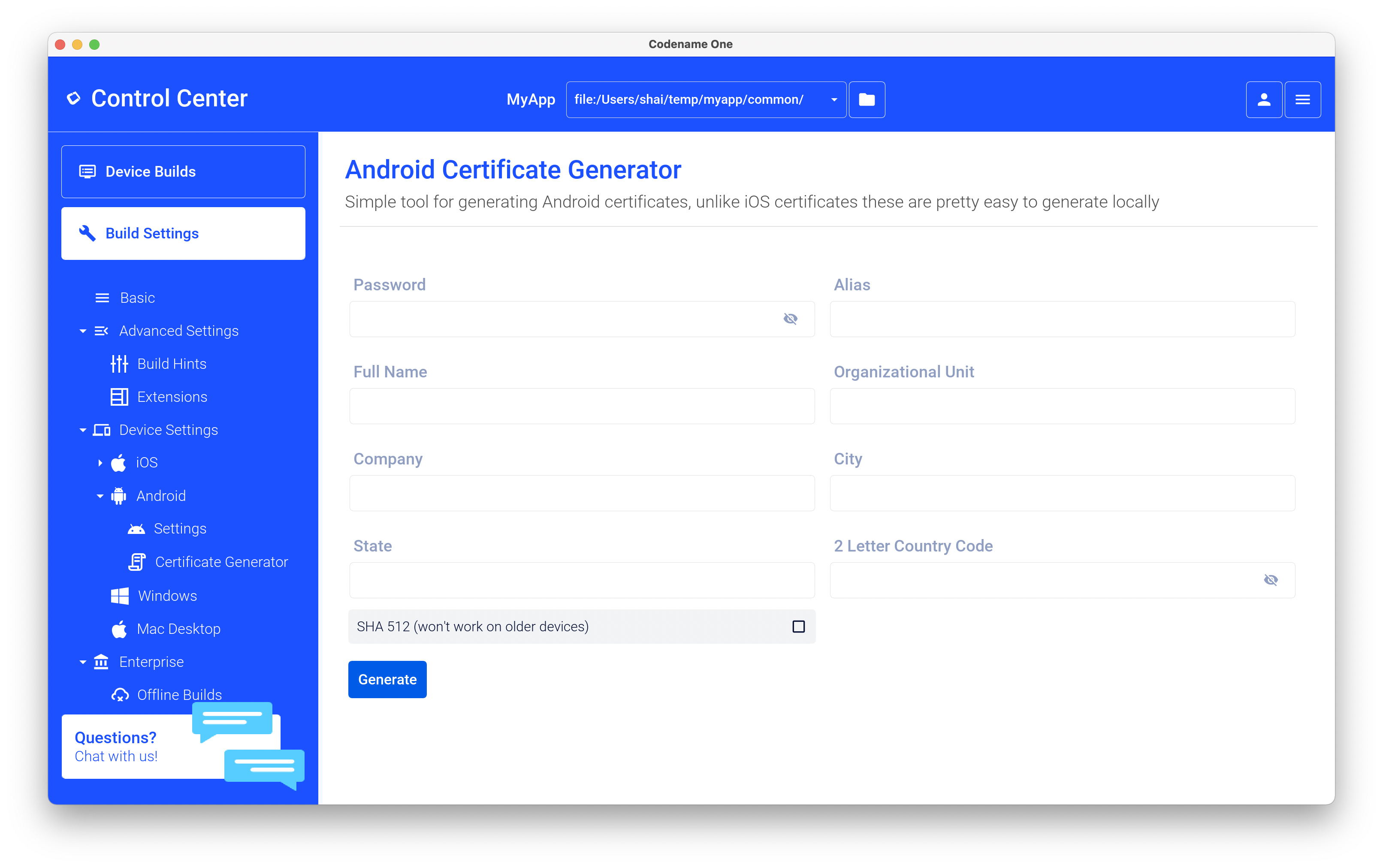Expand the iOS device settings
The image size is (1383, 868).
point(100,462)
